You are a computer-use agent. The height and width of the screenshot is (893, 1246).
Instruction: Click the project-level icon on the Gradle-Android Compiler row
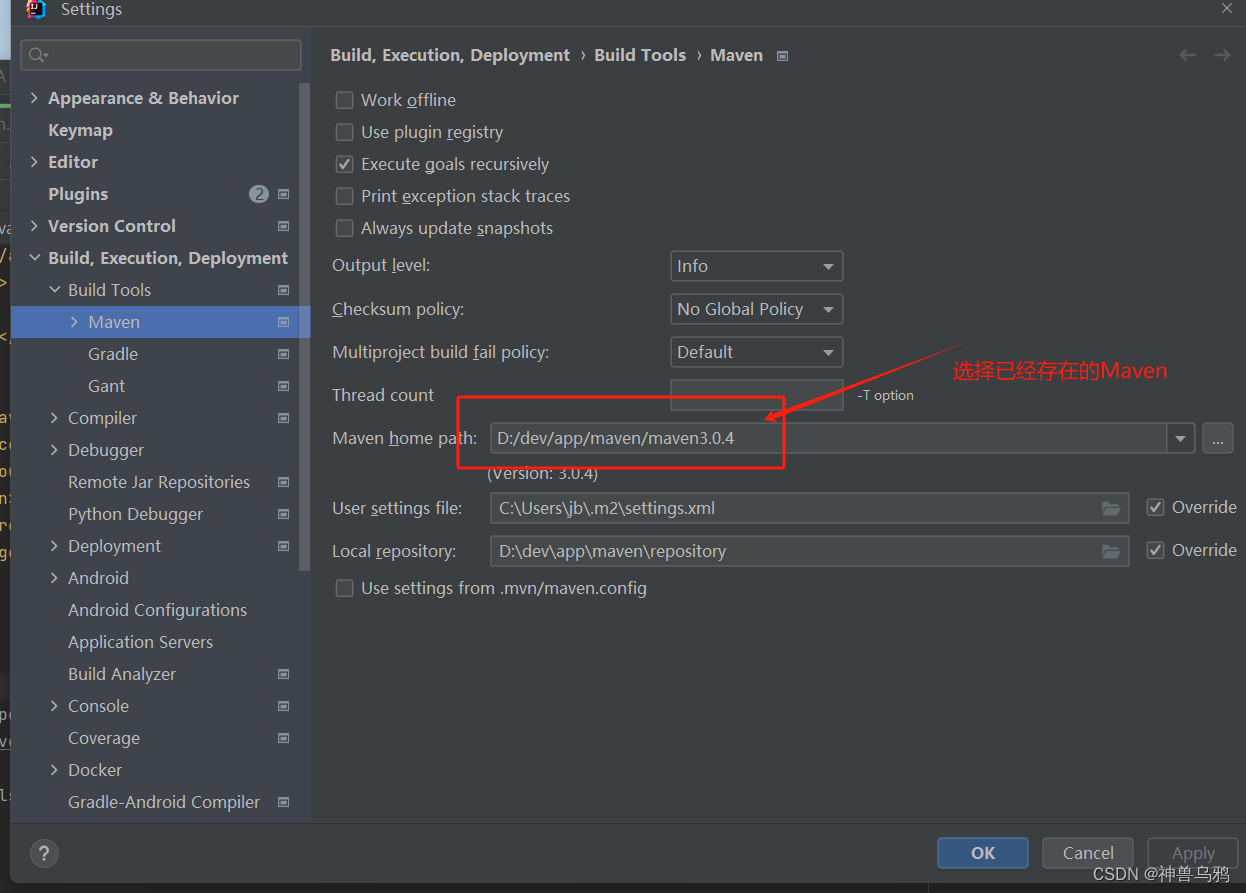click(284, 802)
